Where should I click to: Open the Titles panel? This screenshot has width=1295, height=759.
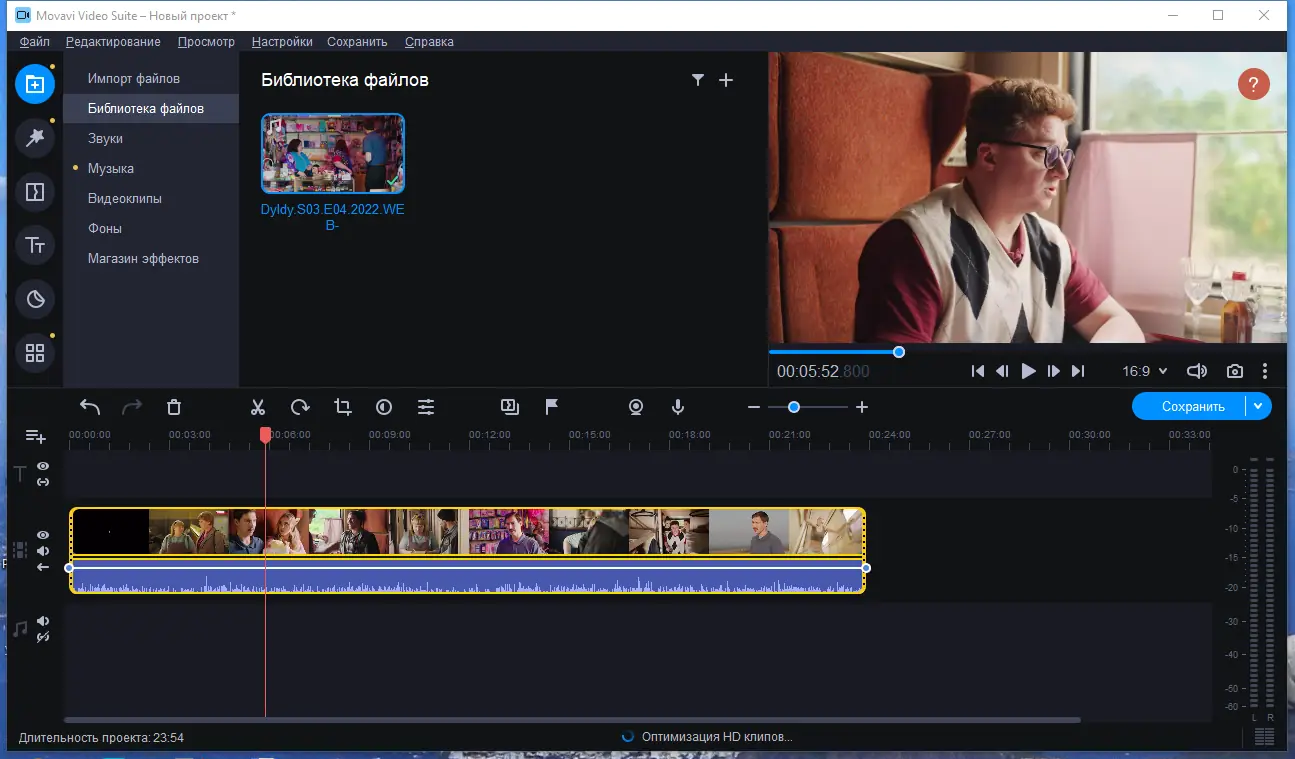click(x=35, y=245)
